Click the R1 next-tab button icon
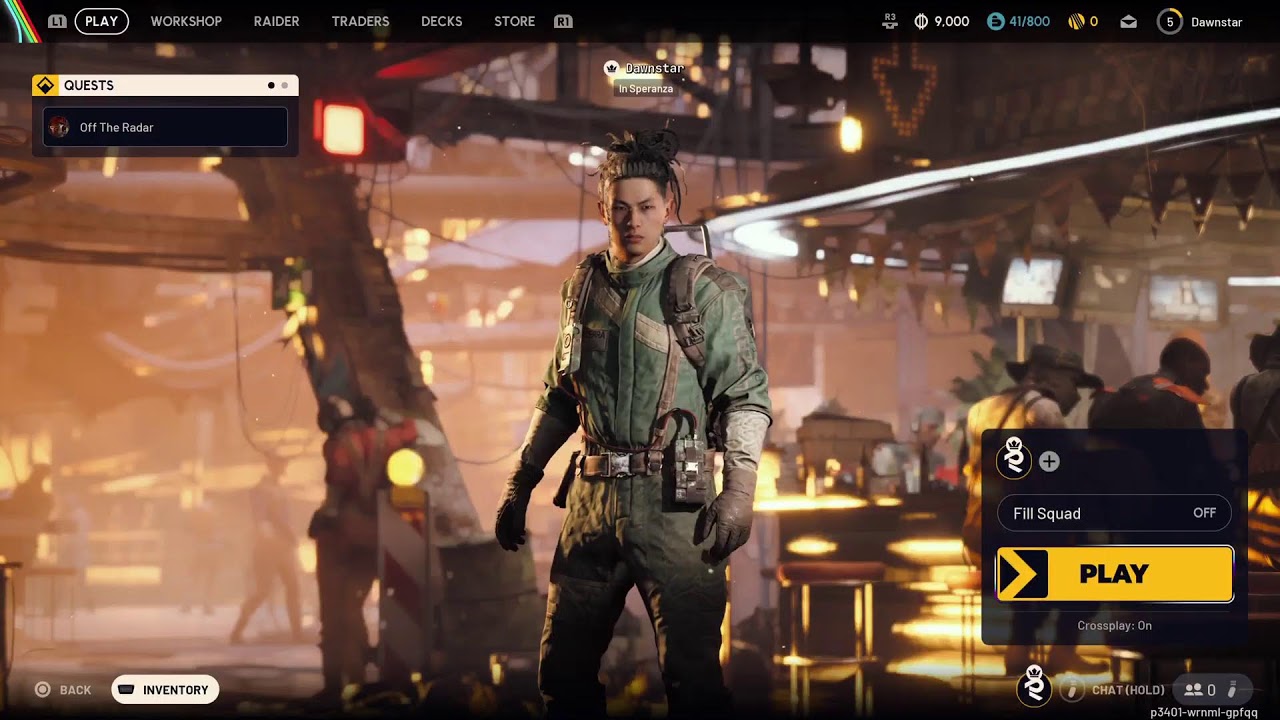The height and width of the screenshot is (720, 1280). tap(563, 21)
